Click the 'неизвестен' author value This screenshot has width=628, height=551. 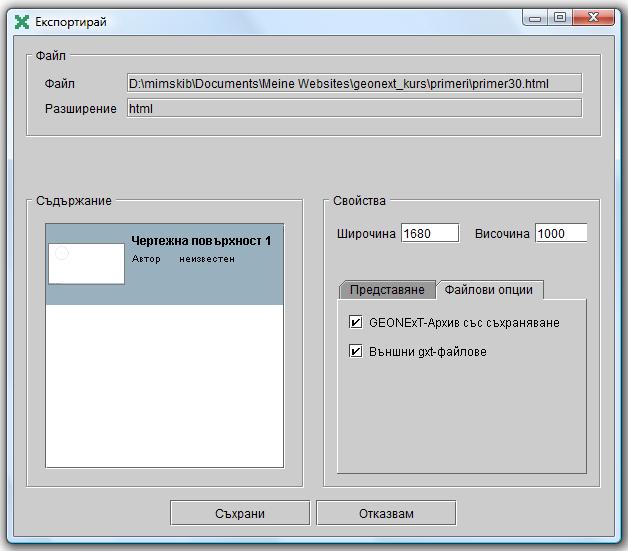(207, 259)
